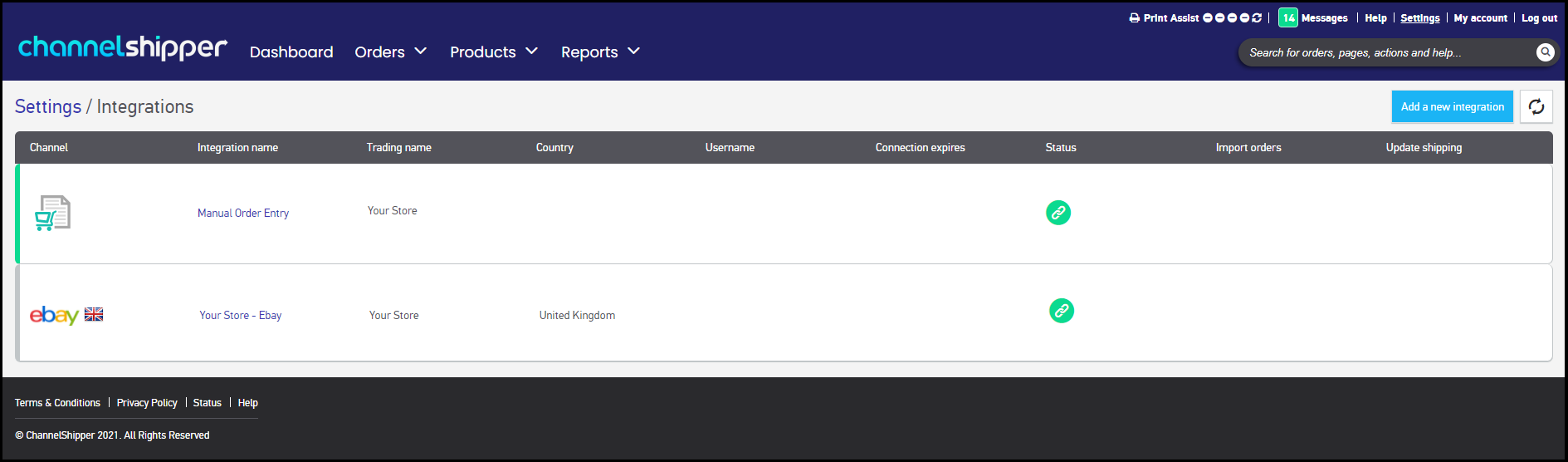Open the Orders menu
The height and width of the screenshot is (462, 1568).
click(380, 52)
